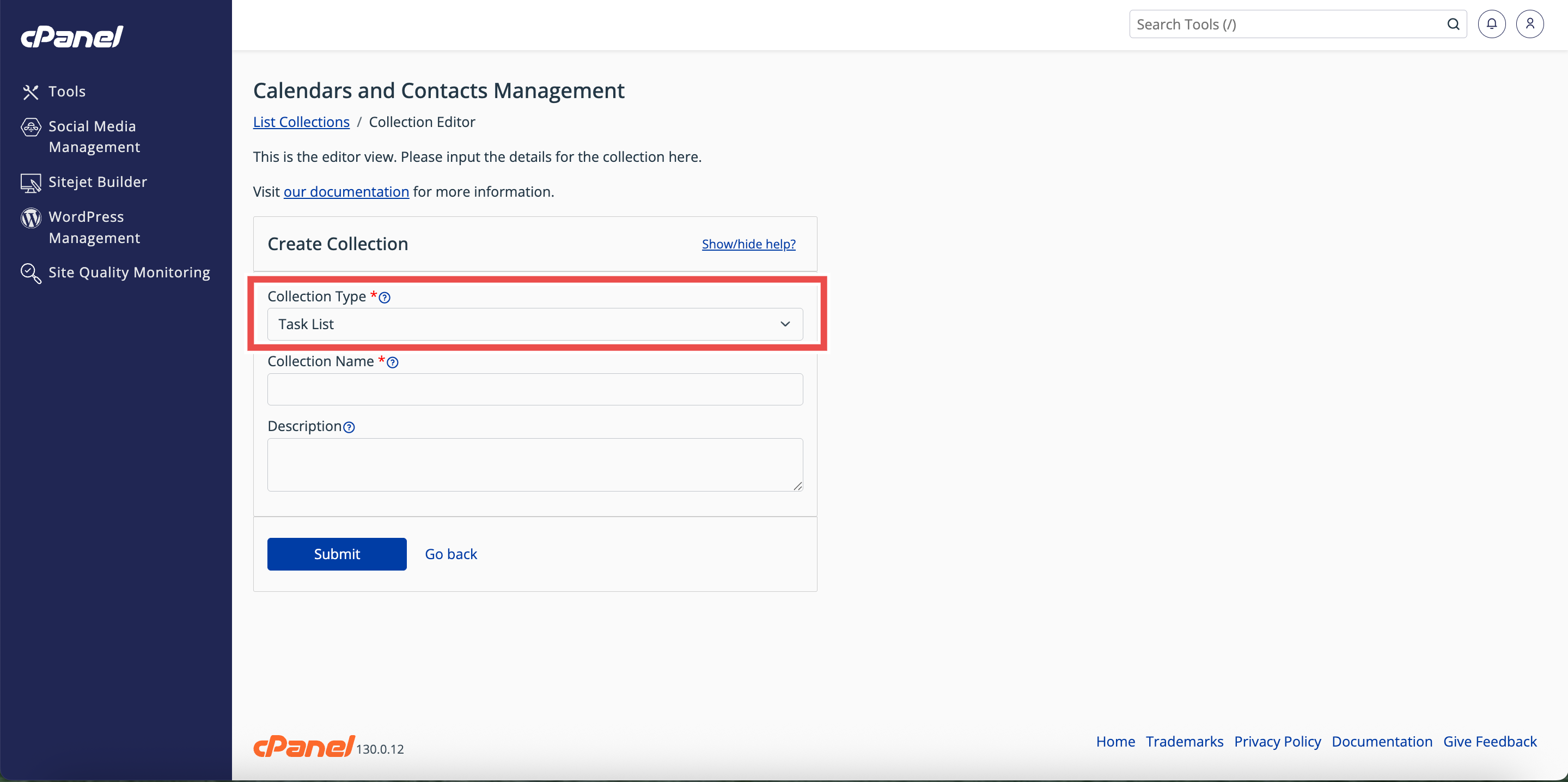Click Collection Type help question icon
Screen dimensions: 1568x782
[x=385, y=298]
